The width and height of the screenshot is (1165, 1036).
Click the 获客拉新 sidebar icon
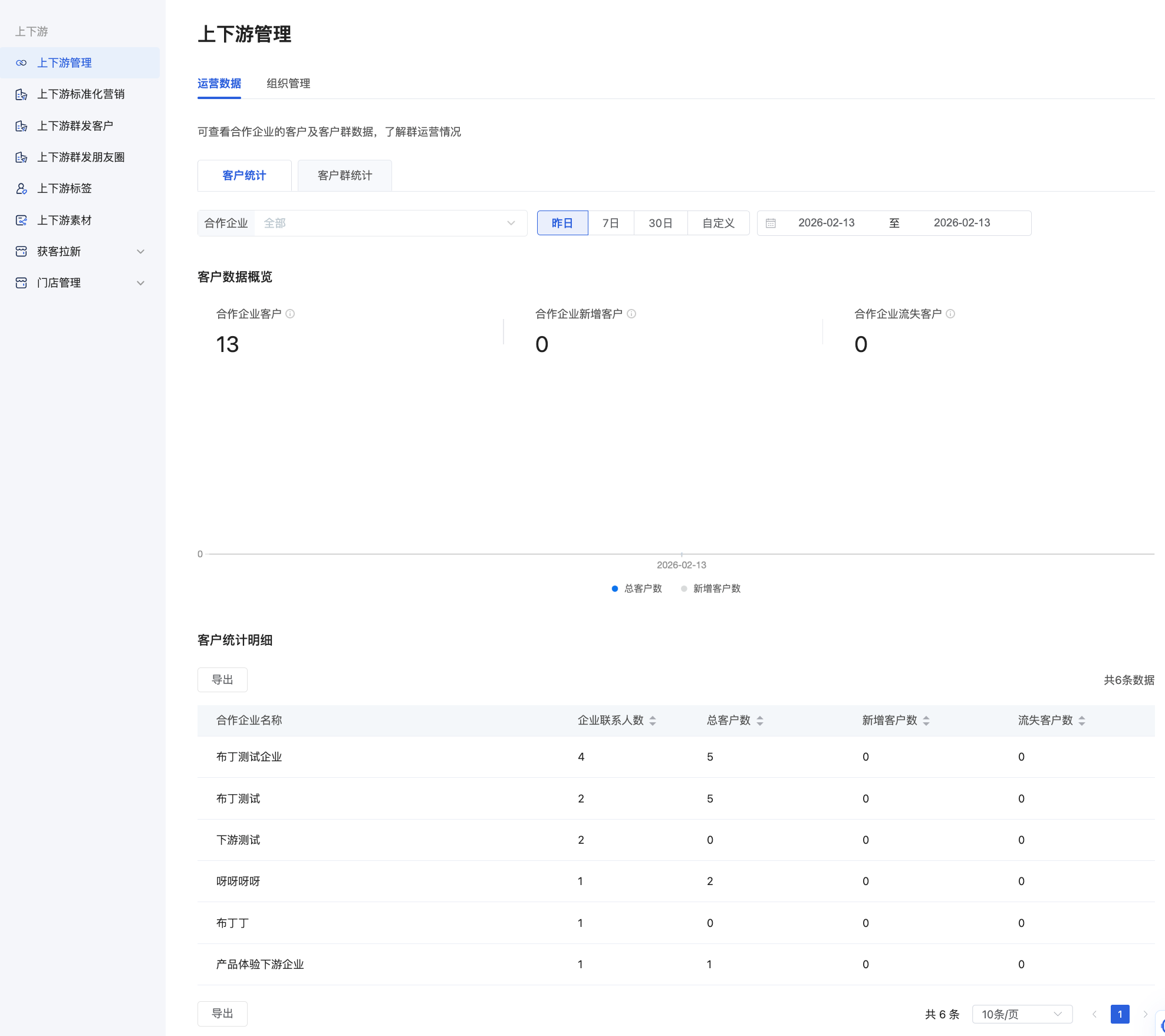pyautogui.click(x=21, y=252)
